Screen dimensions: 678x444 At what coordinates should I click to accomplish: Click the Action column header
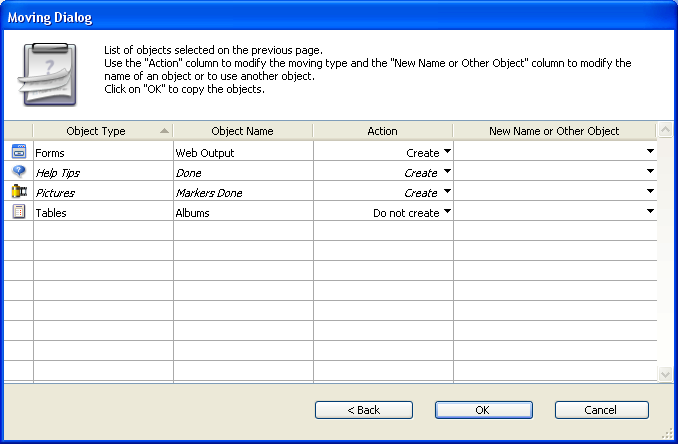pos(382,131)
